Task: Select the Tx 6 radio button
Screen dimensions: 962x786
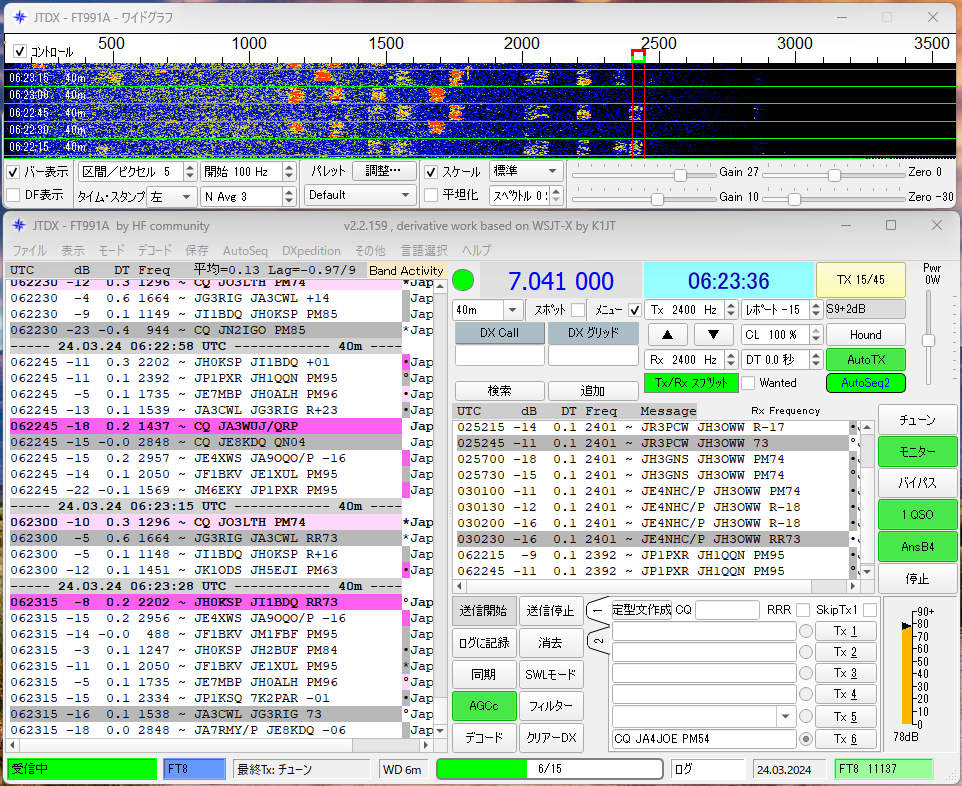Action: pyautogui.click(x=806, y=739)
